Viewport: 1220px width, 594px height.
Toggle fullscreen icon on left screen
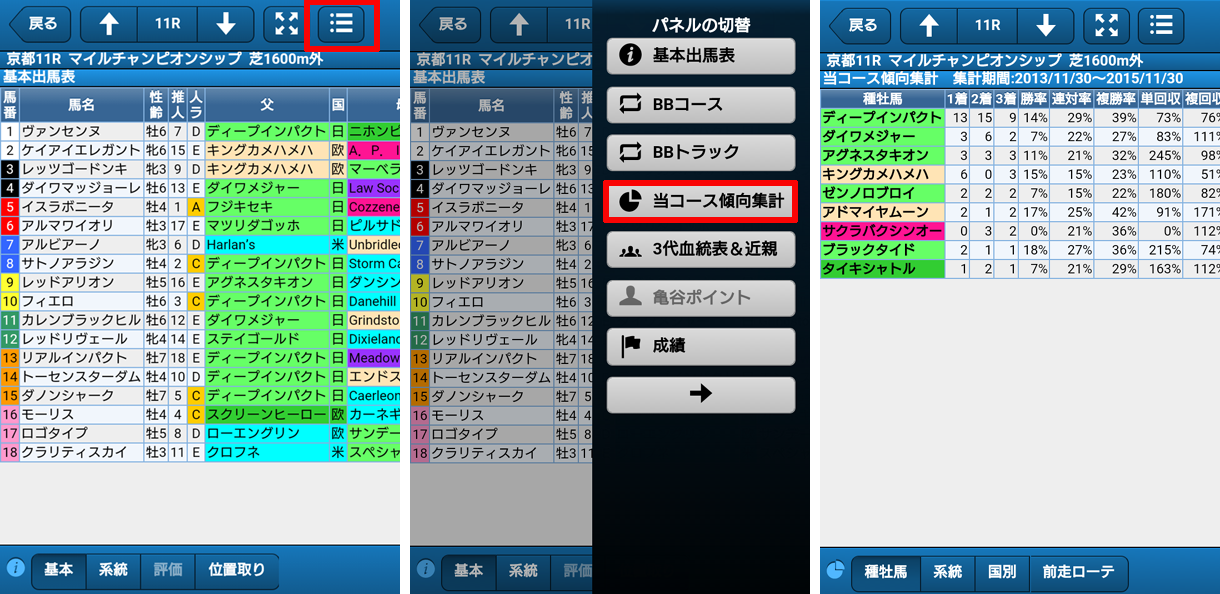tap(286, 24)
